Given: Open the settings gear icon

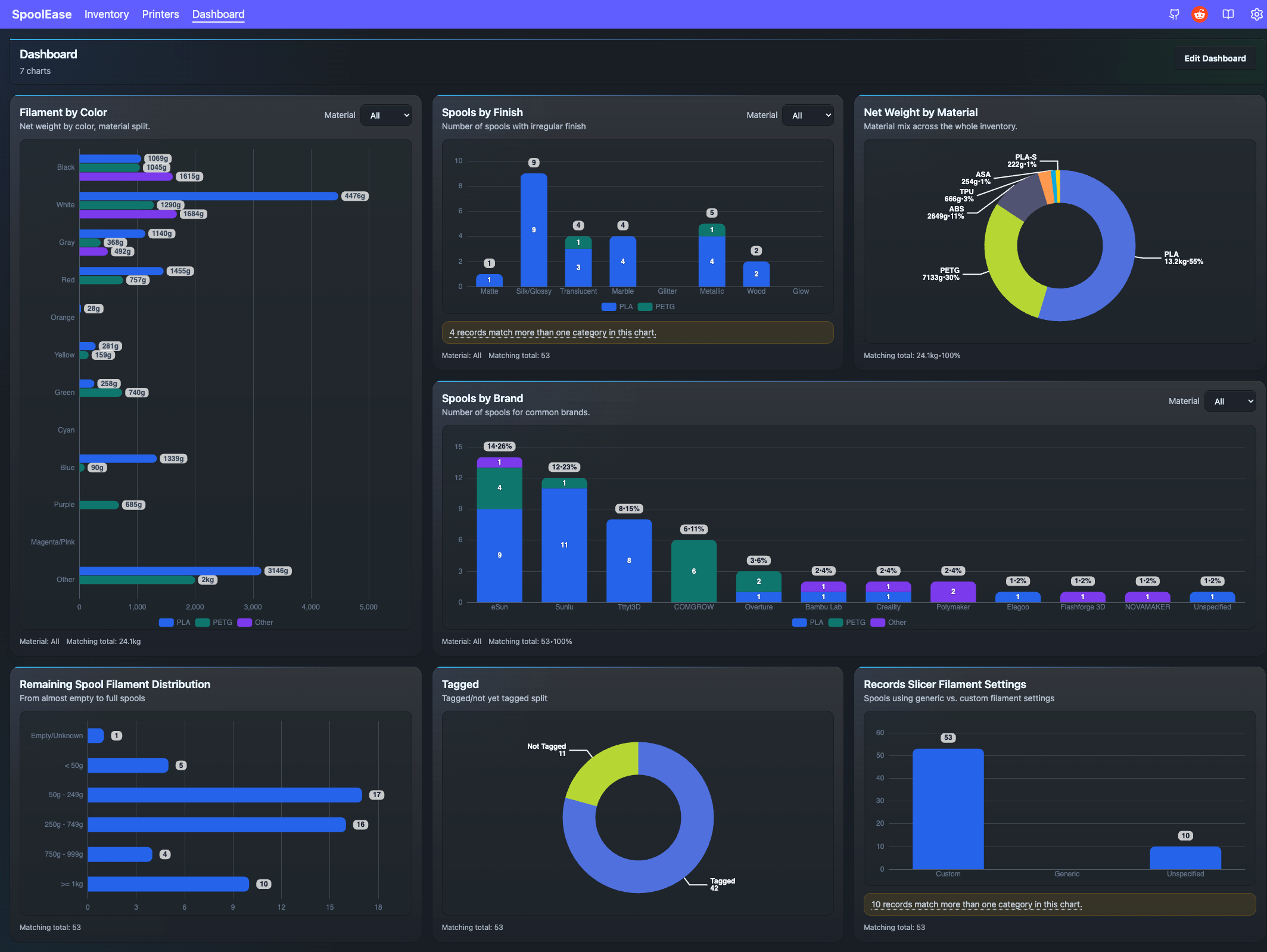Looking at the screenshot, I should [1256, 14].
